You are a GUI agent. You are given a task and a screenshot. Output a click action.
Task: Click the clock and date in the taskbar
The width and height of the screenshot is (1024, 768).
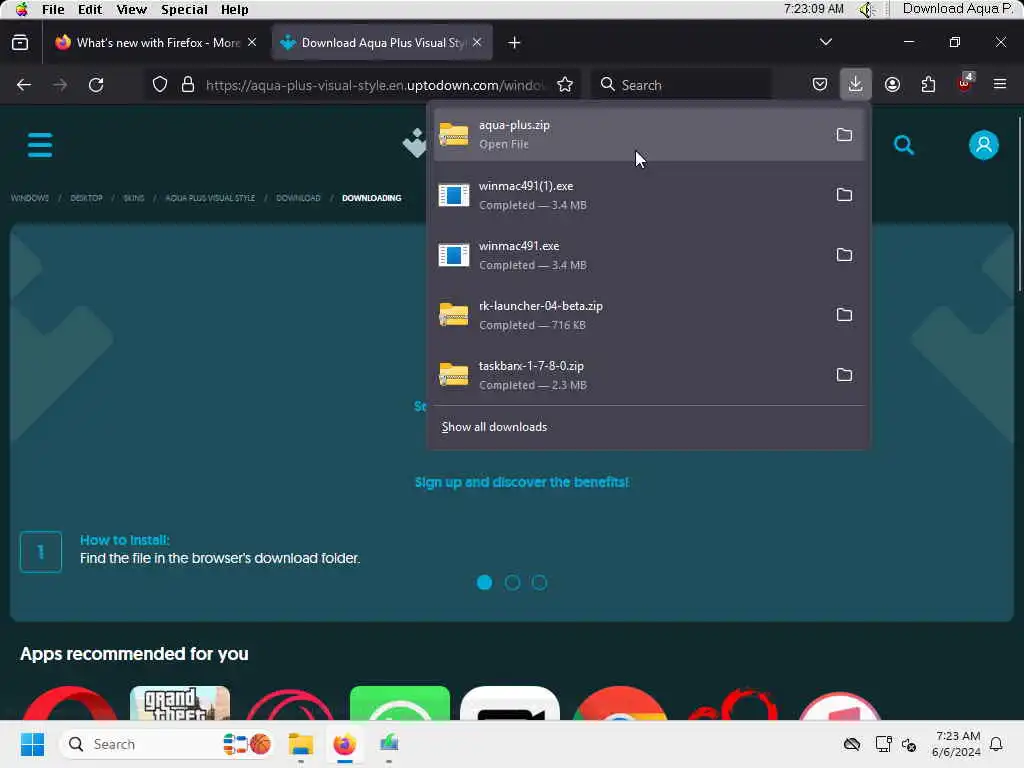point(956,744)
